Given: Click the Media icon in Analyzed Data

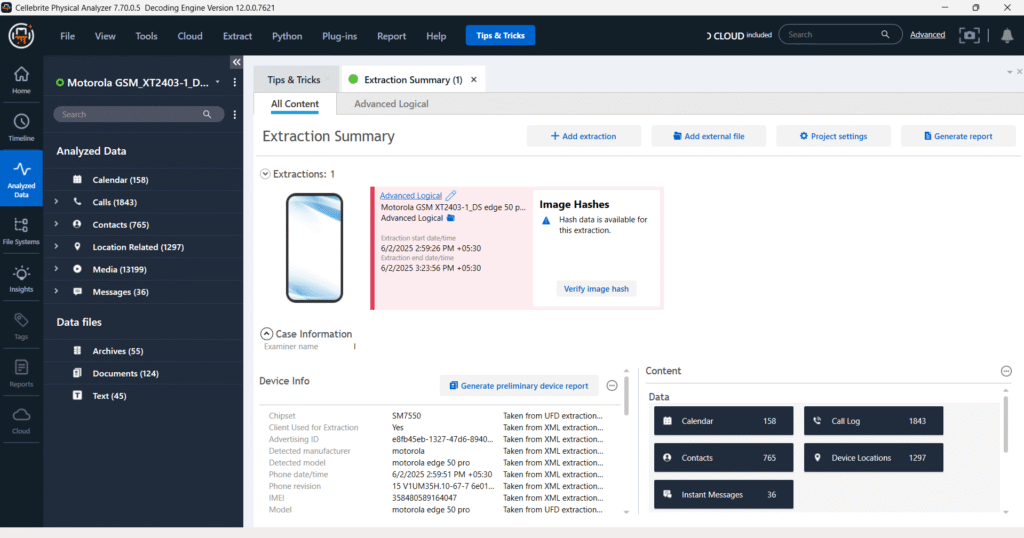Looking at the screenshot, I should [x=77, y=269].
